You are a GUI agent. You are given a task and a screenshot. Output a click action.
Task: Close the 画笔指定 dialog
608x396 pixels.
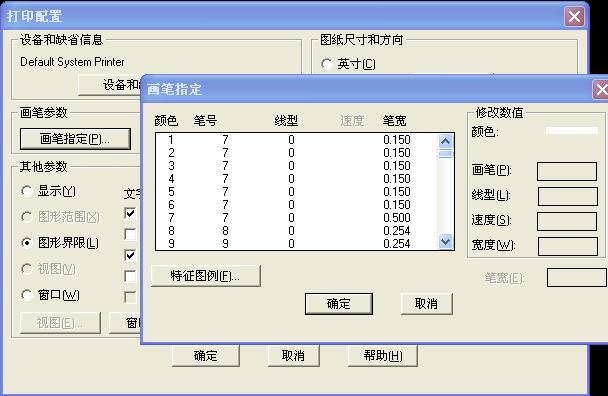pyautogui.click(x=601, y=90)
